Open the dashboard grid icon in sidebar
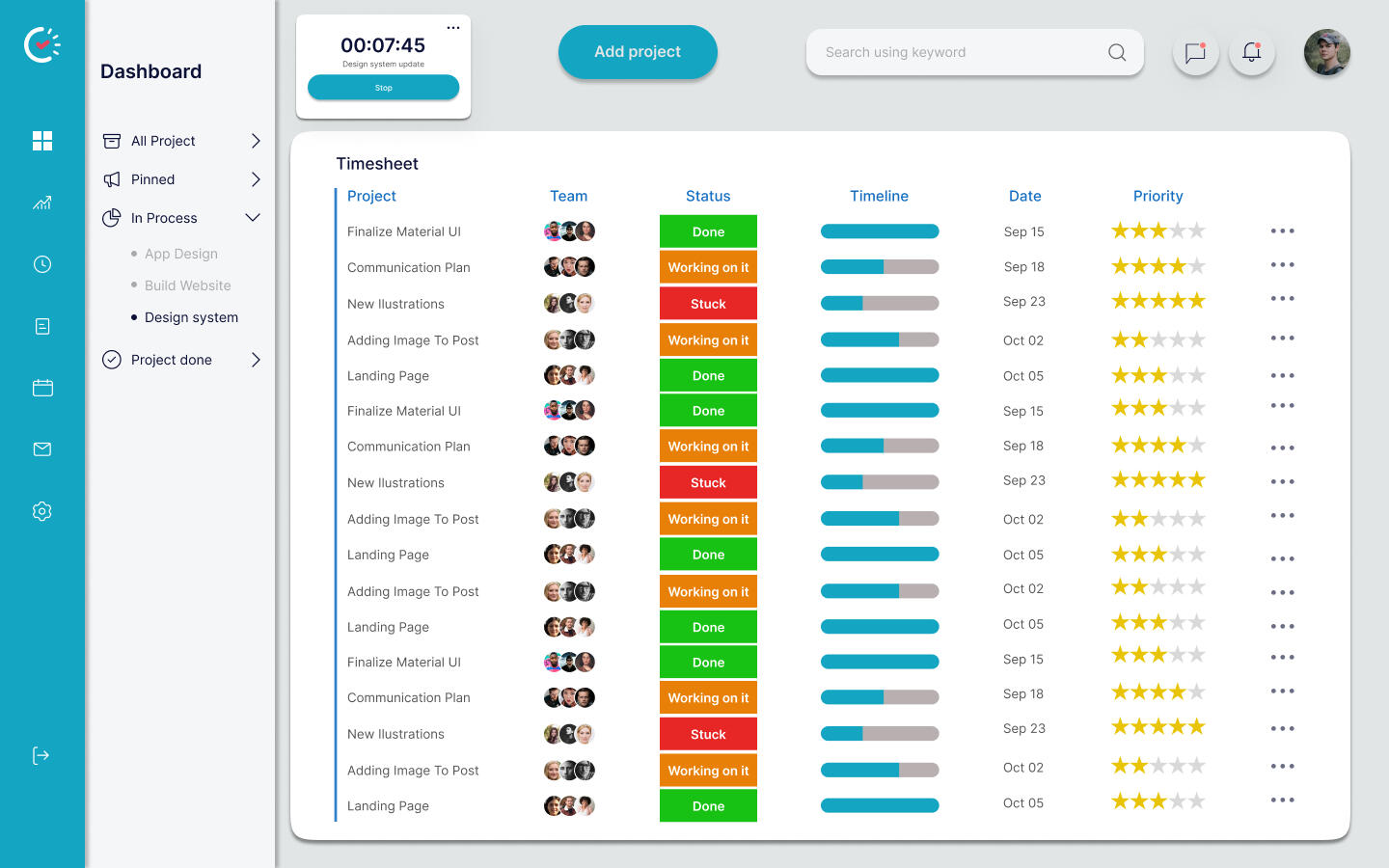 coord(42,141)
